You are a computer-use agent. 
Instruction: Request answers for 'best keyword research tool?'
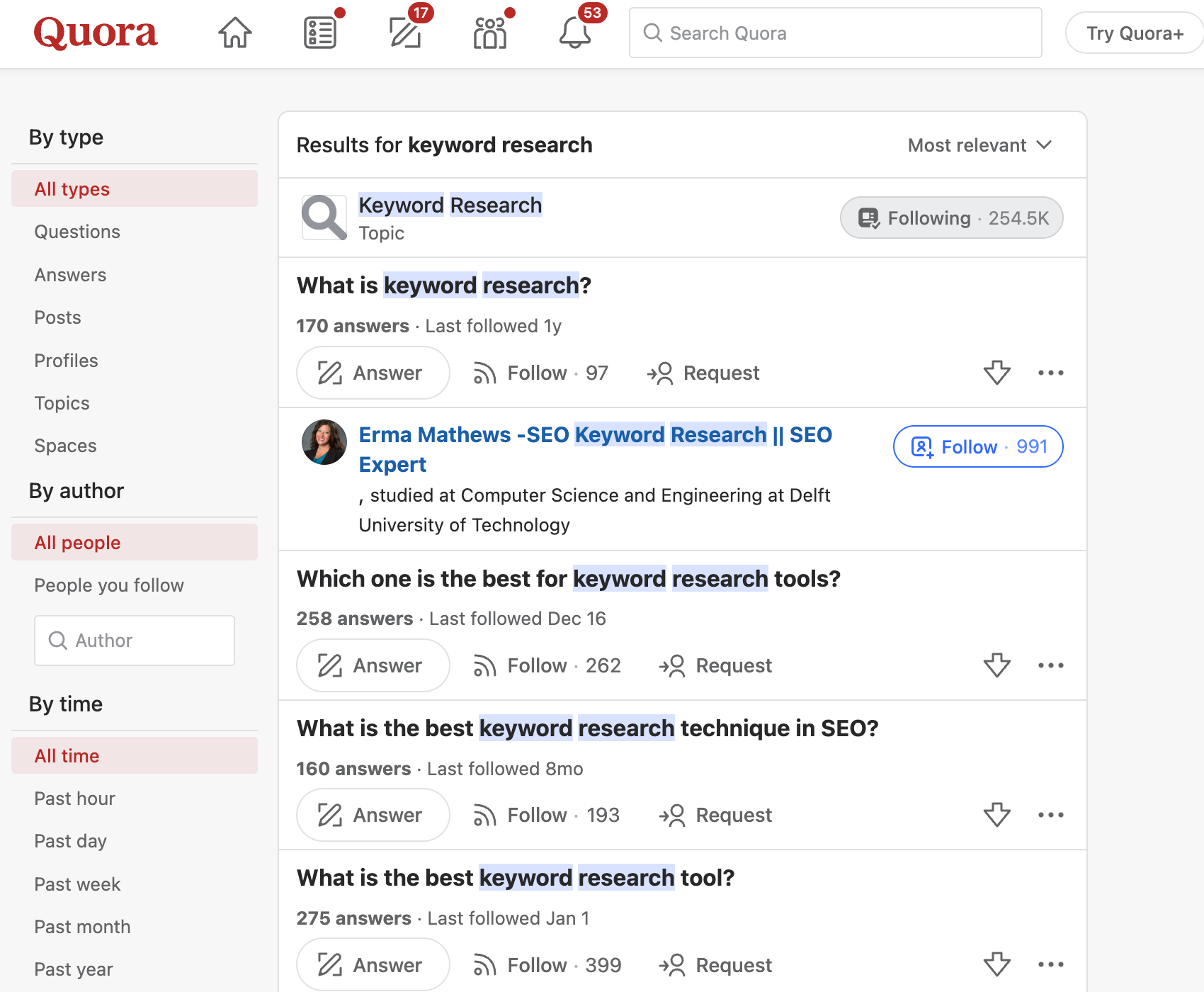point(715,965)
